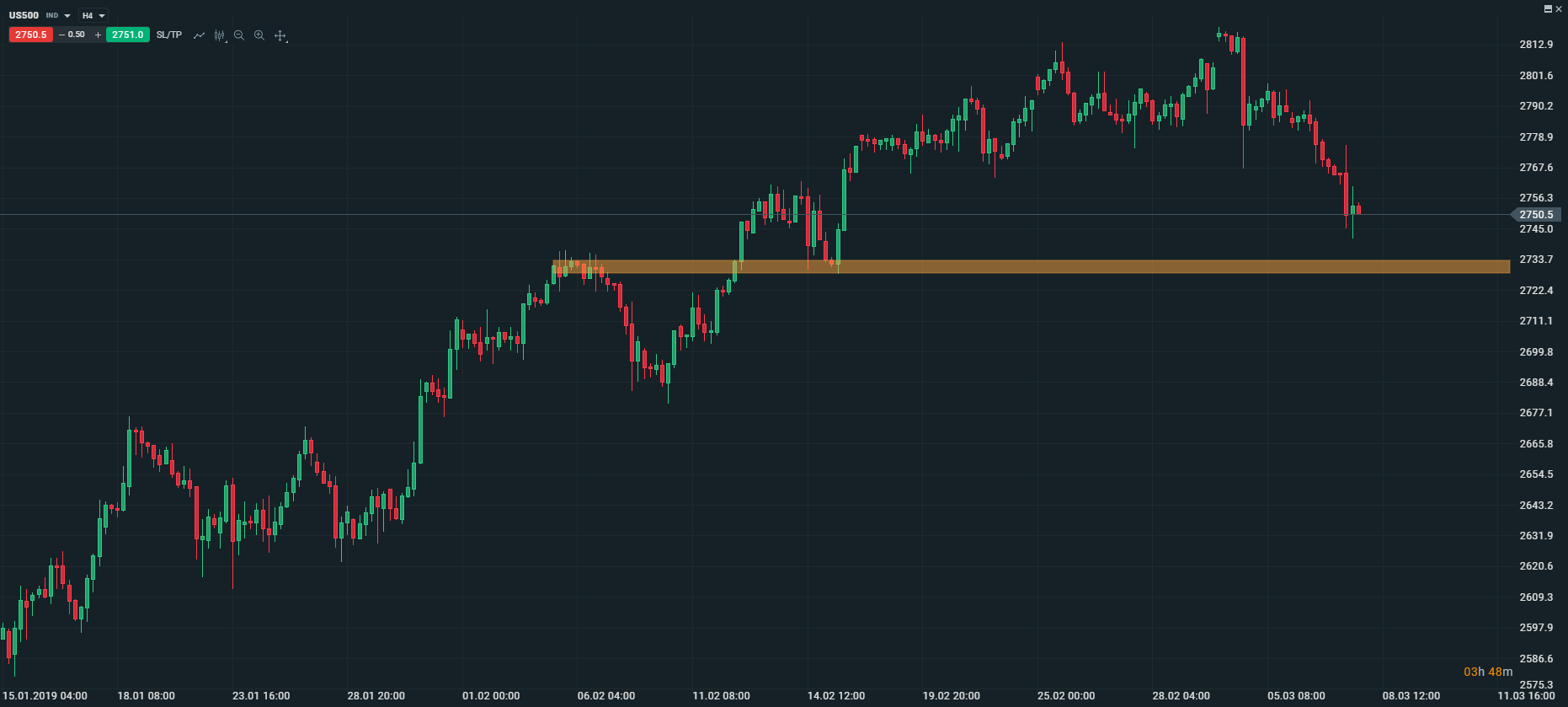This screenshot has width=1568, height=707.
Task: Close the US500 chart panel
Action: pos(1558,8)
